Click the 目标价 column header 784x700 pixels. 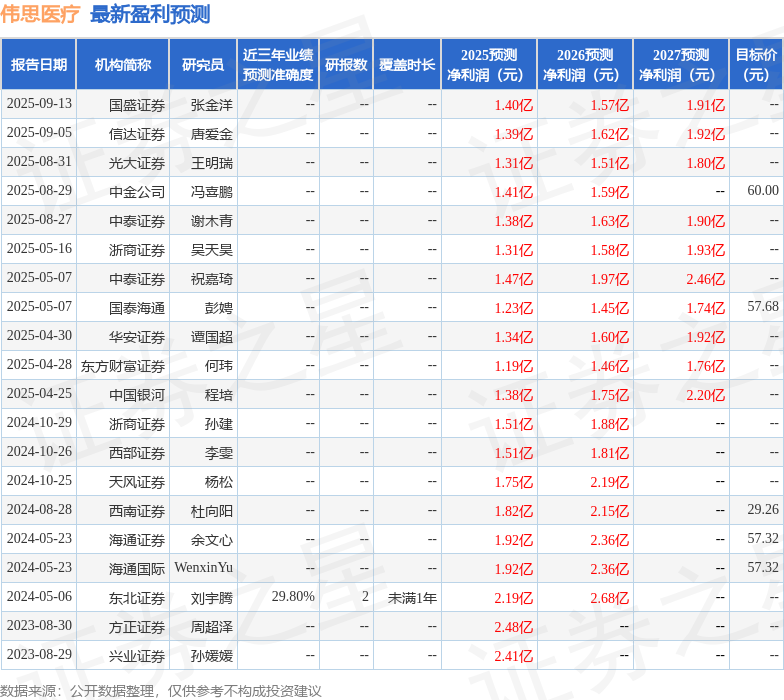(756, 64)
